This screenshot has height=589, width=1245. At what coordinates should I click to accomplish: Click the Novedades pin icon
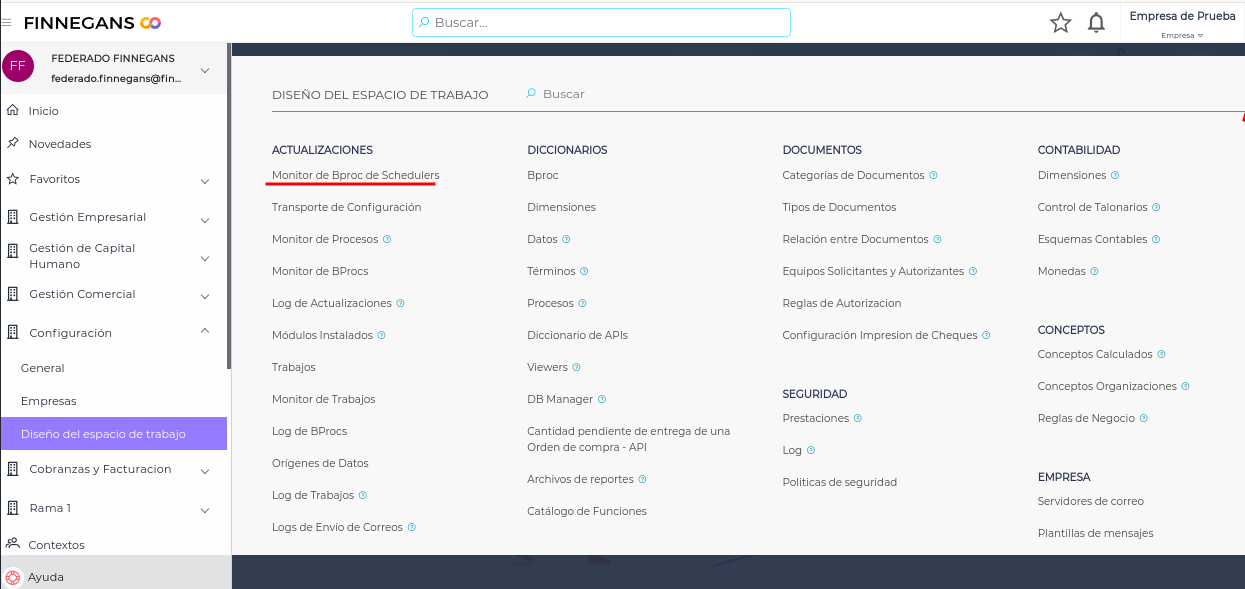(12, 143)
